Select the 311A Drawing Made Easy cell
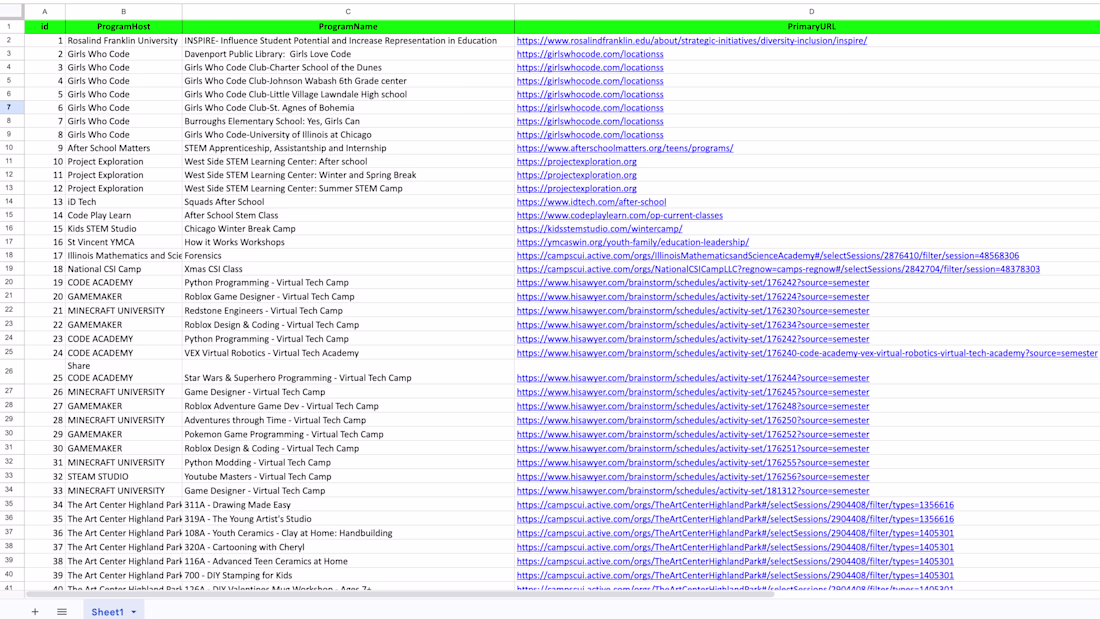Viewport: 1100px width, 619px height. [x=348, y=505]
